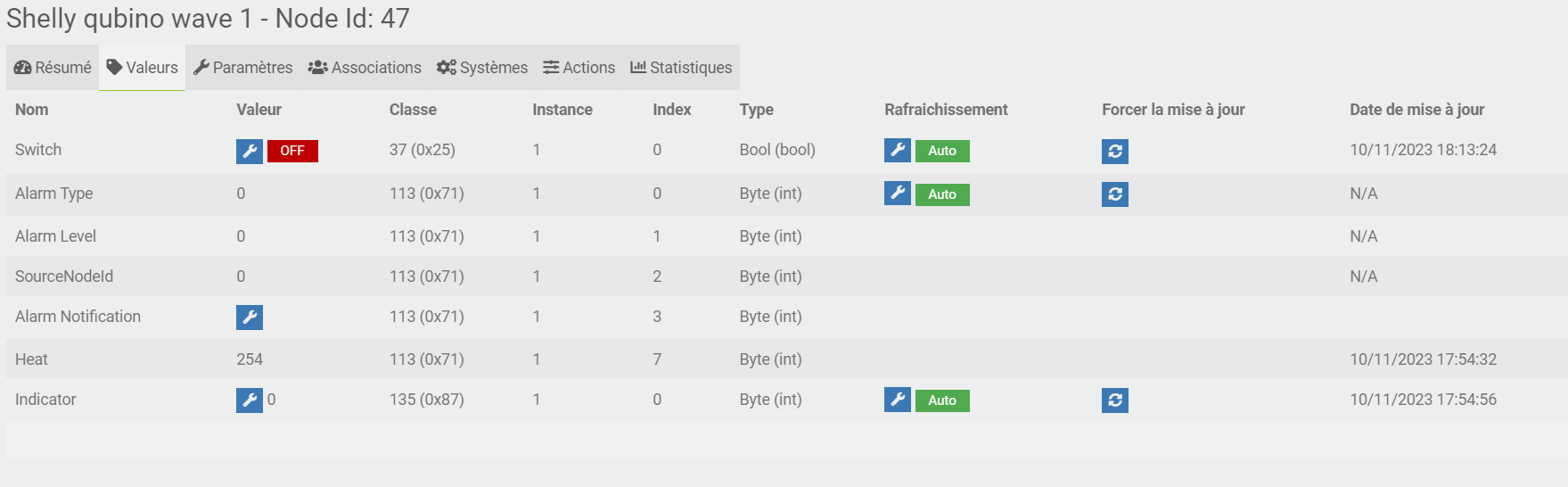Toggle Auto refresh for the Switch row
1568x487 pixels.
coord(942,151)
